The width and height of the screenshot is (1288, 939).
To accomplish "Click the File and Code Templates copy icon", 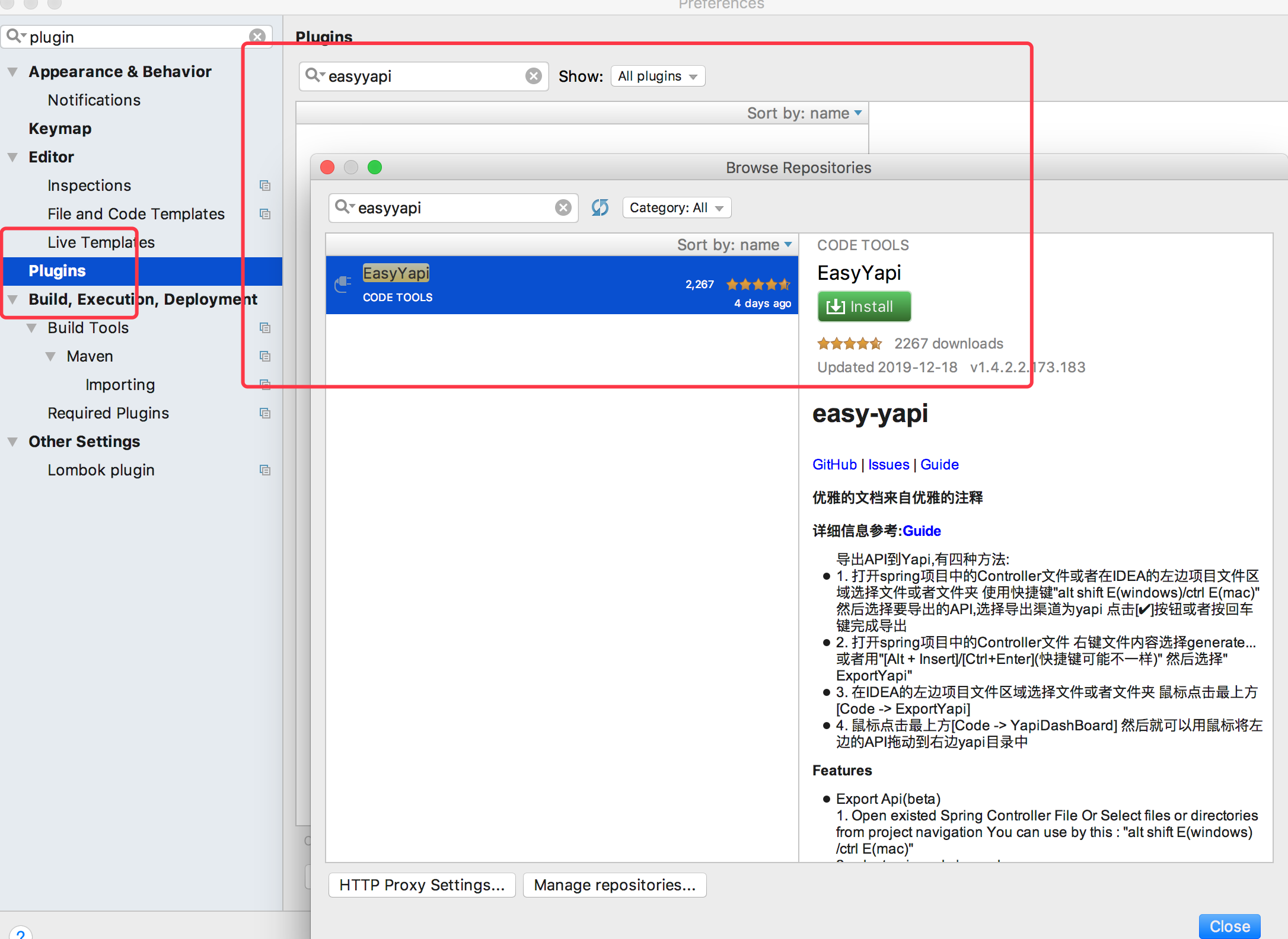I will [265, 214].
